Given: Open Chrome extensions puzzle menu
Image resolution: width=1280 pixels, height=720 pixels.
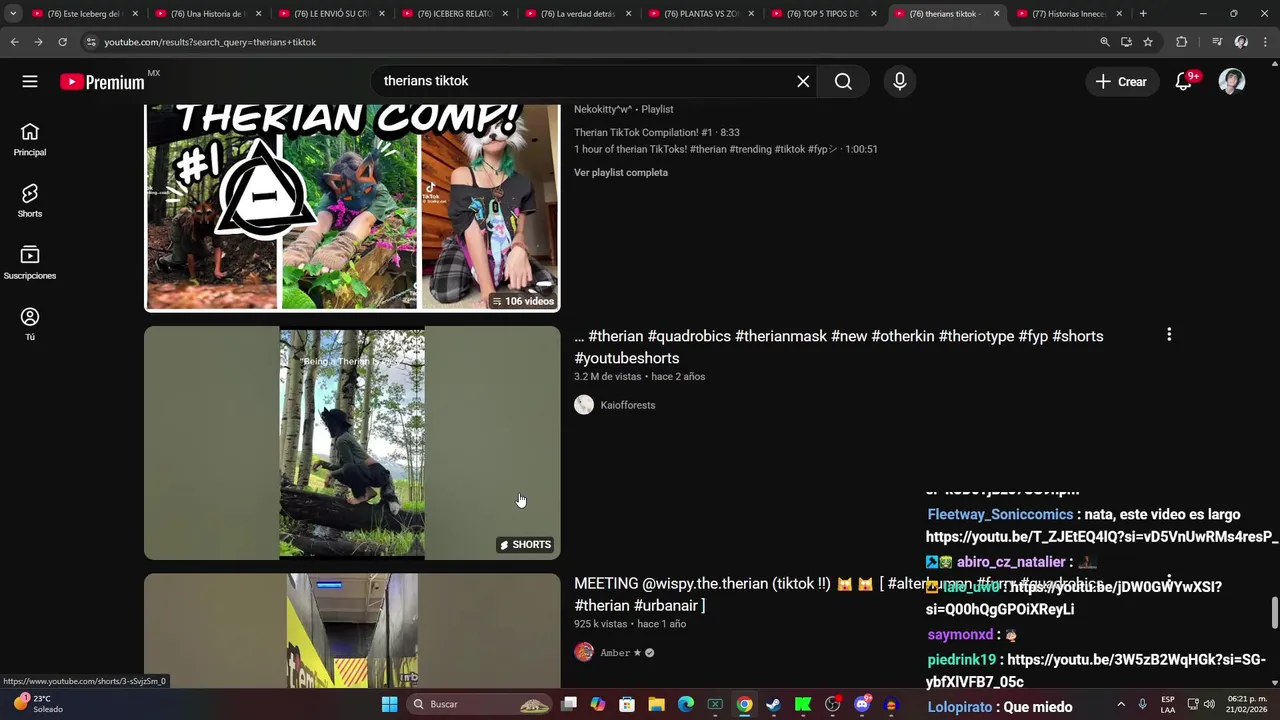Looking at the screenshot, I should pyautogui.click(x=1182, y=42).
